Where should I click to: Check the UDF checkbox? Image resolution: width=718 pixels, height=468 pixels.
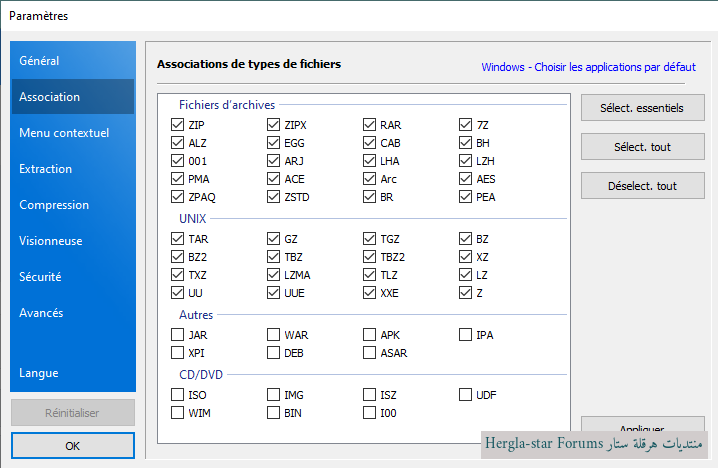click(465, 395)
